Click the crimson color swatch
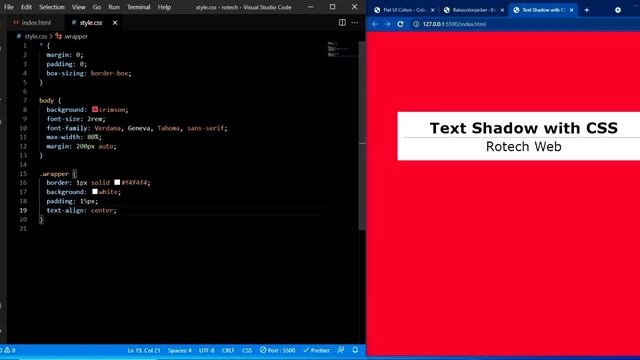Viewport: 640px width, 360px height. (x=95, y=109)
